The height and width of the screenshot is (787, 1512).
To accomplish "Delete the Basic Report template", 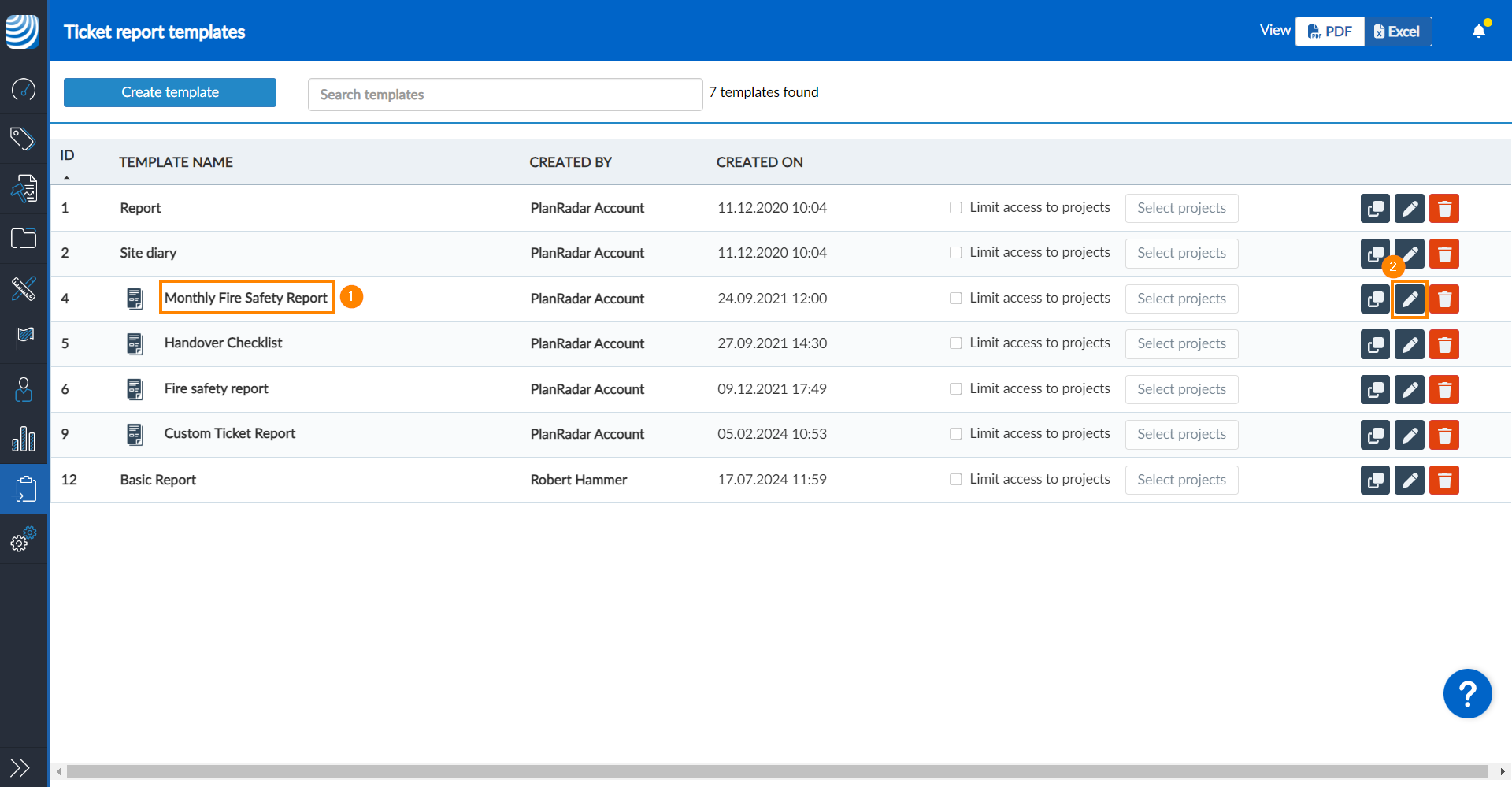I will pos(1443,480).
